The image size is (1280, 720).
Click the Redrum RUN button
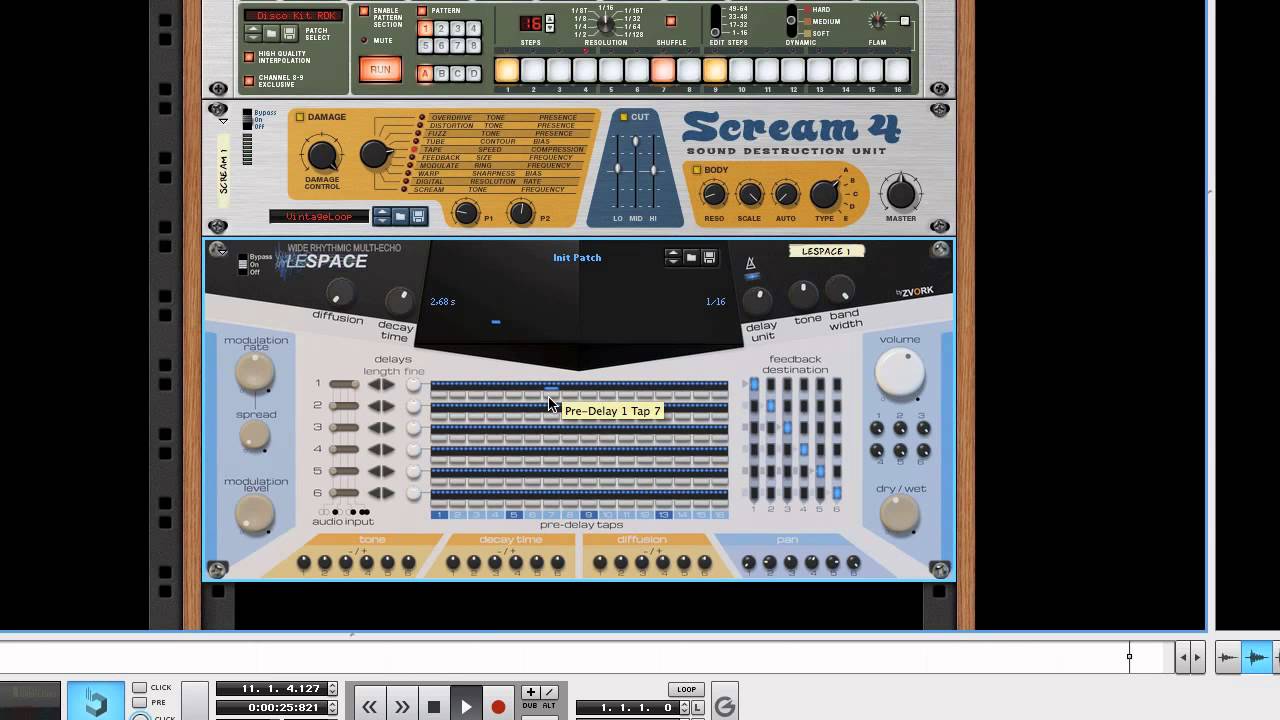pyautogui.click(x=380, y=69)
